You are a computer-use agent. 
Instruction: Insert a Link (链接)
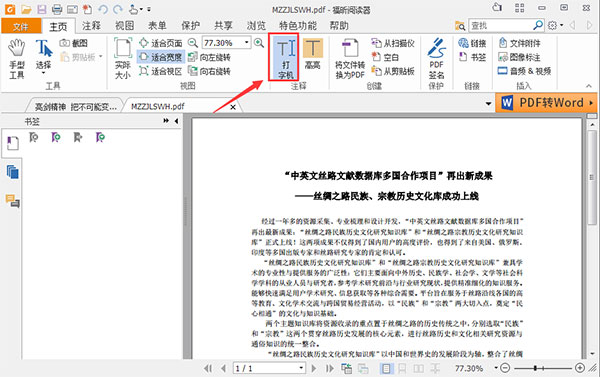472,43
